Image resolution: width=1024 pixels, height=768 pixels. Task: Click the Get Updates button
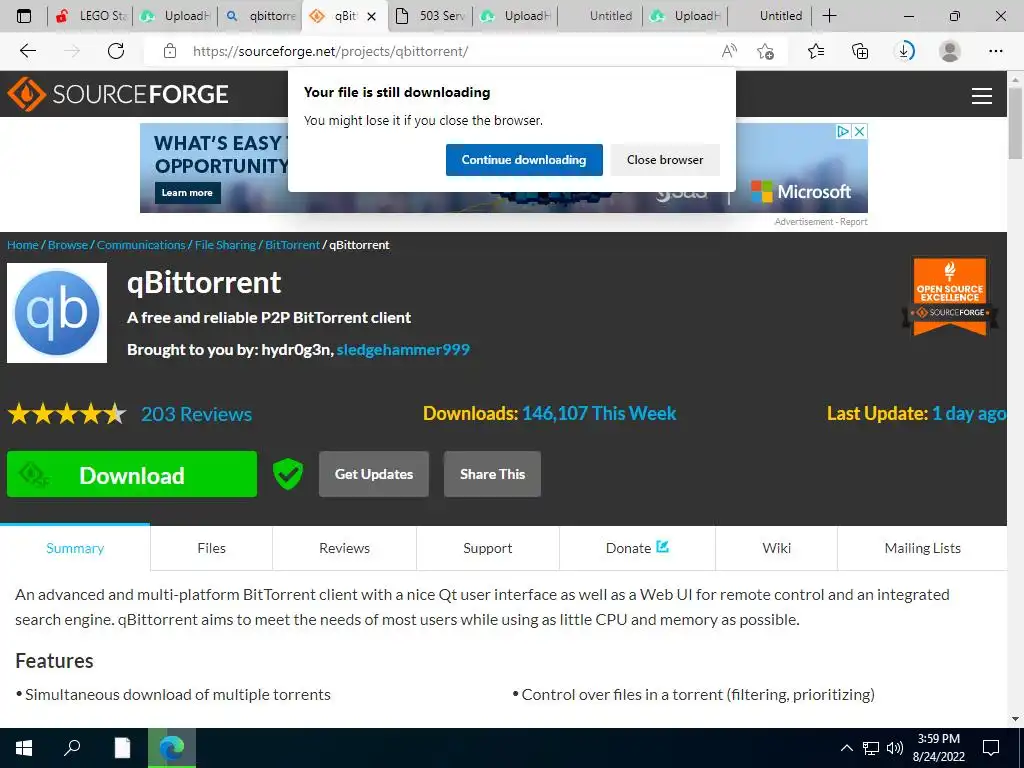374,474
